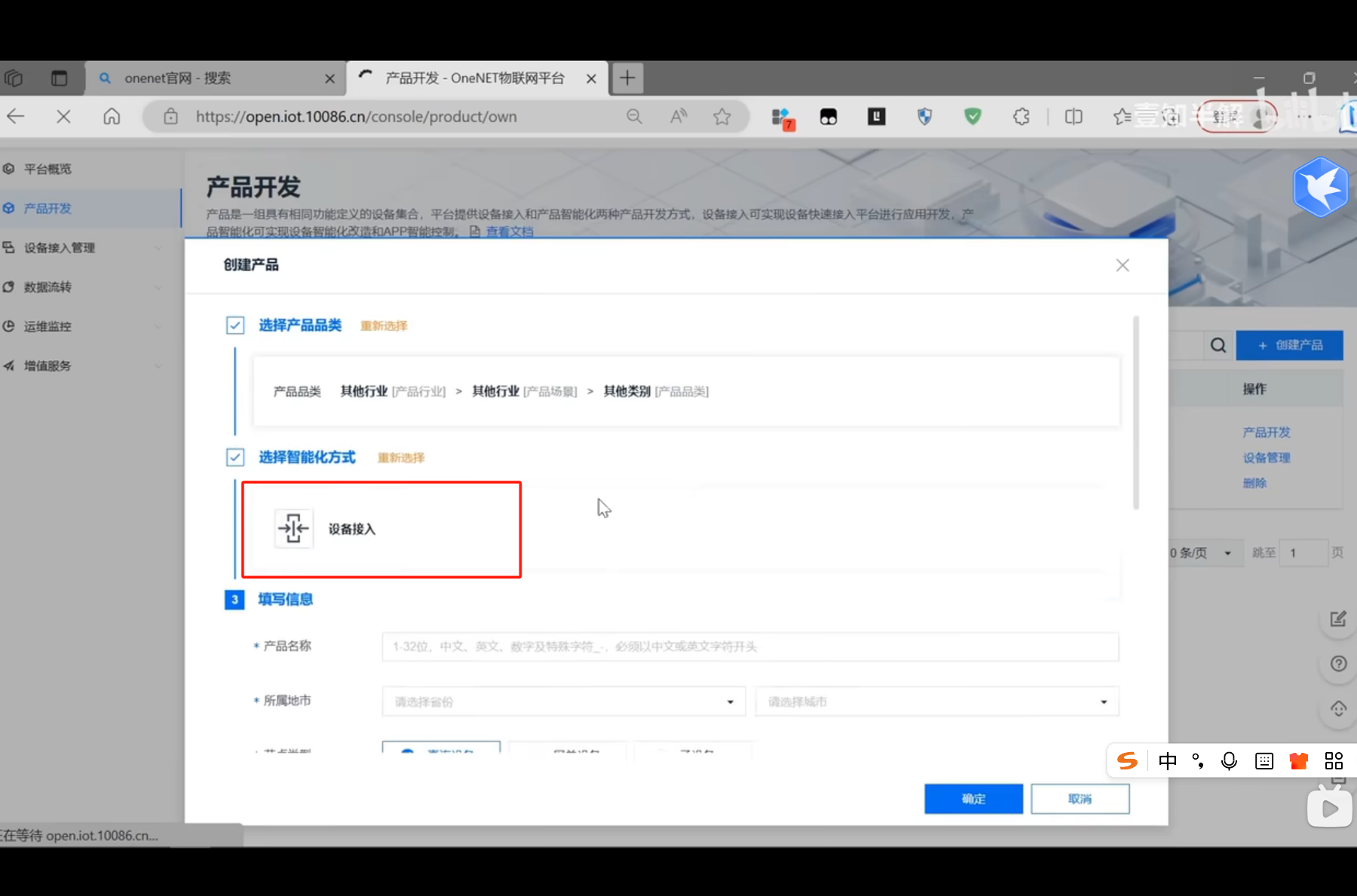Click the 确定 confirm button
Screen dimensions: 1357x896
(973, 799)
